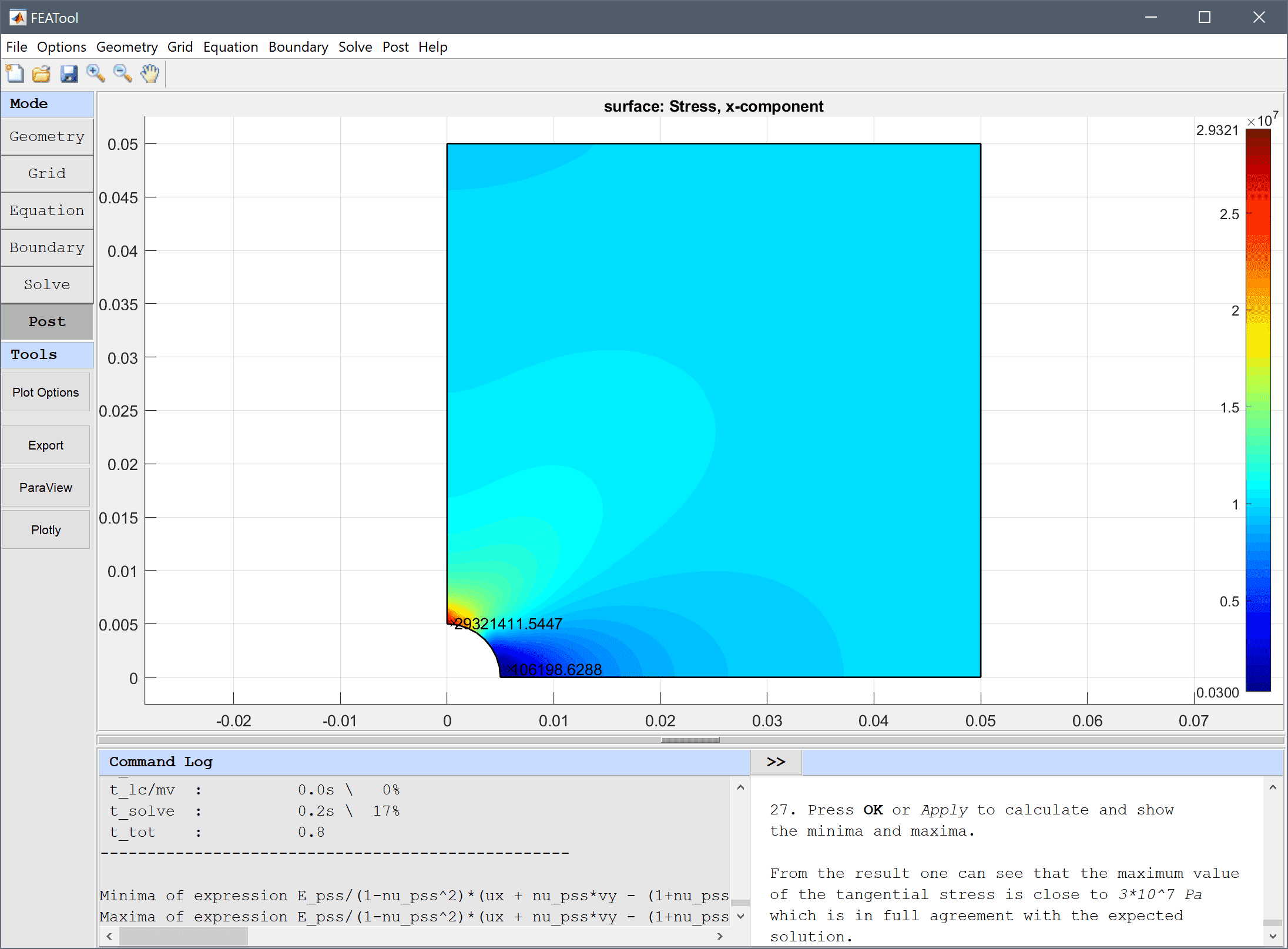Click colorbar max value 2.9321
Screen dimensions: 1288x949
pyautogui.click(x=1217, y=130)
